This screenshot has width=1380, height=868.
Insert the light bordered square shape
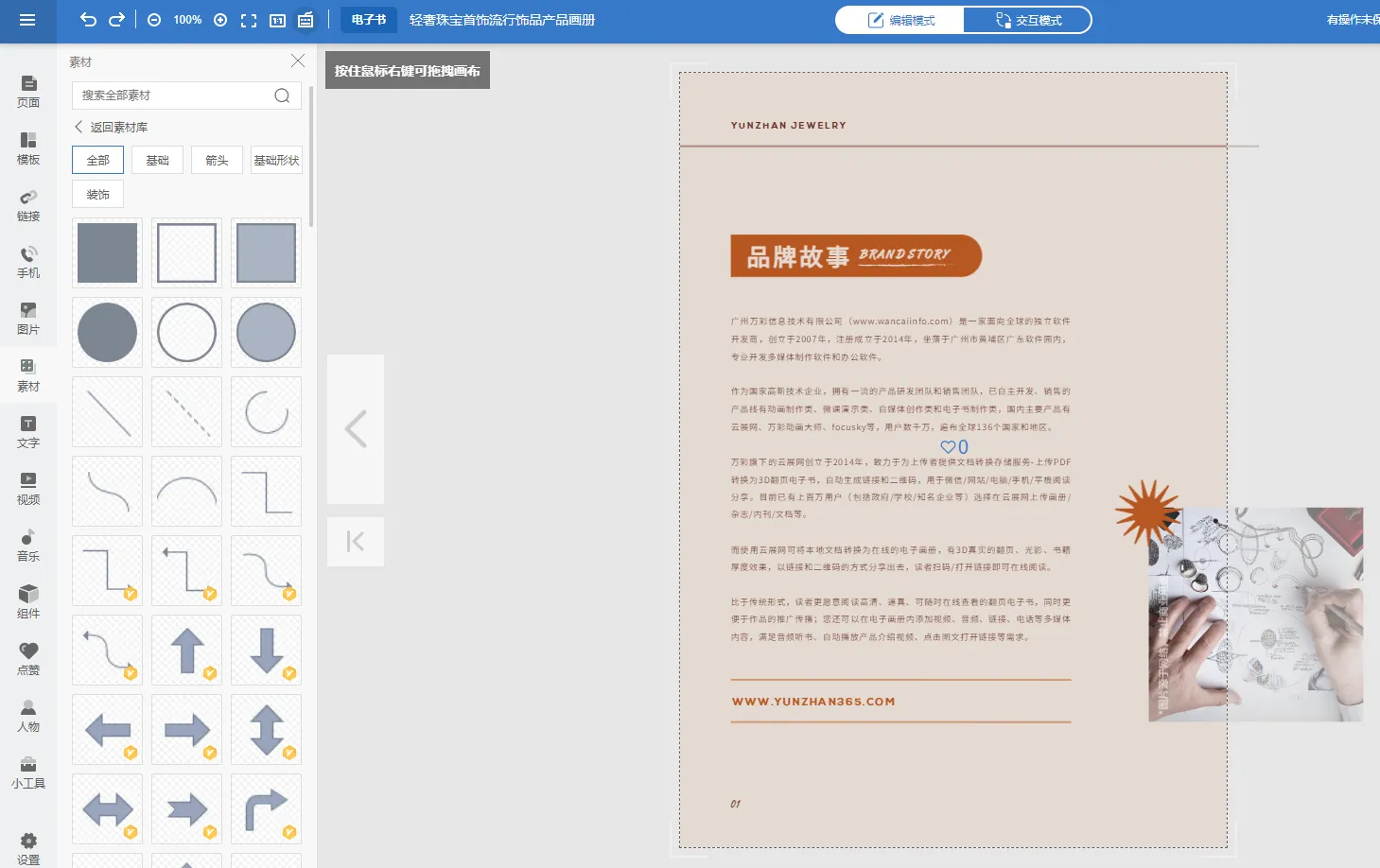[x=266, y=252]
